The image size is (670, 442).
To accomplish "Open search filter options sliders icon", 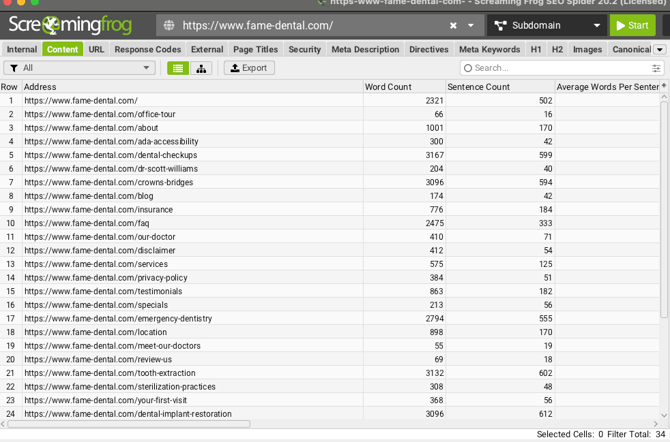I will (x=656, y=68).
